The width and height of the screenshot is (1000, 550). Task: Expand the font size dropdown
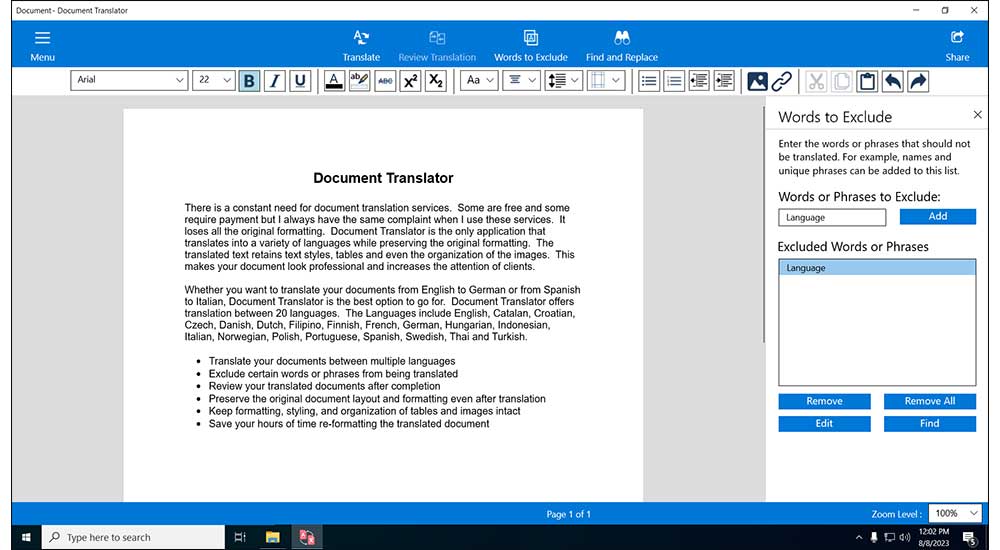click(214, 80)
